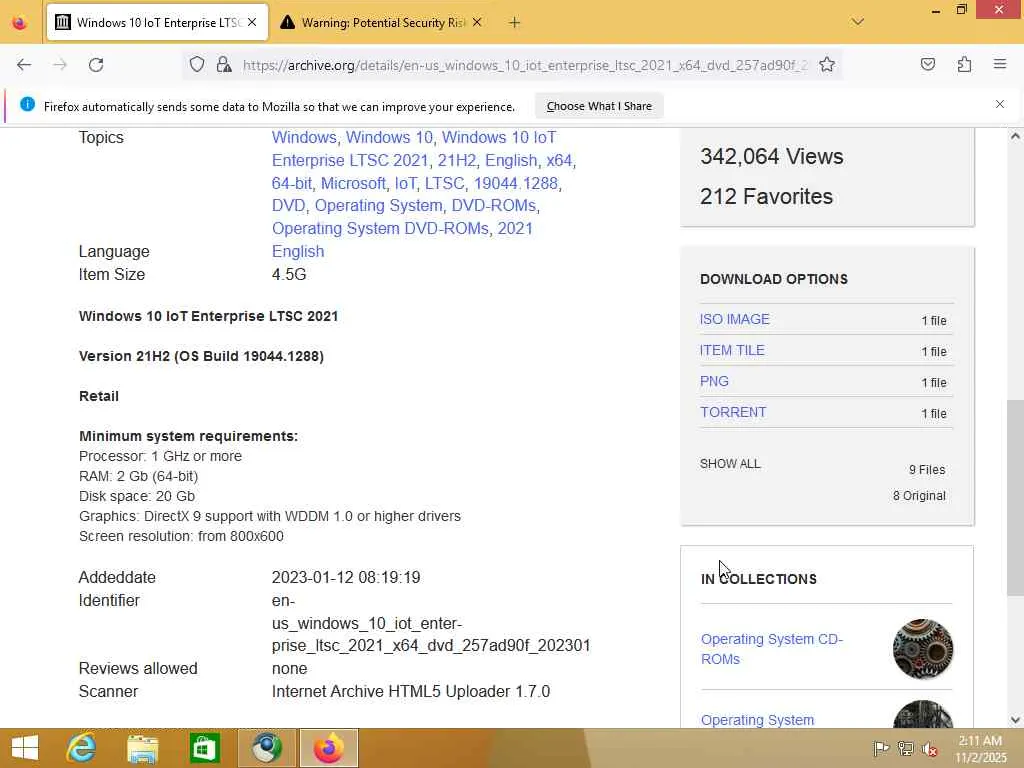This screenshot has width=1024, height=768.
Task: Go back to the previous page
Action: coord(24,65)
